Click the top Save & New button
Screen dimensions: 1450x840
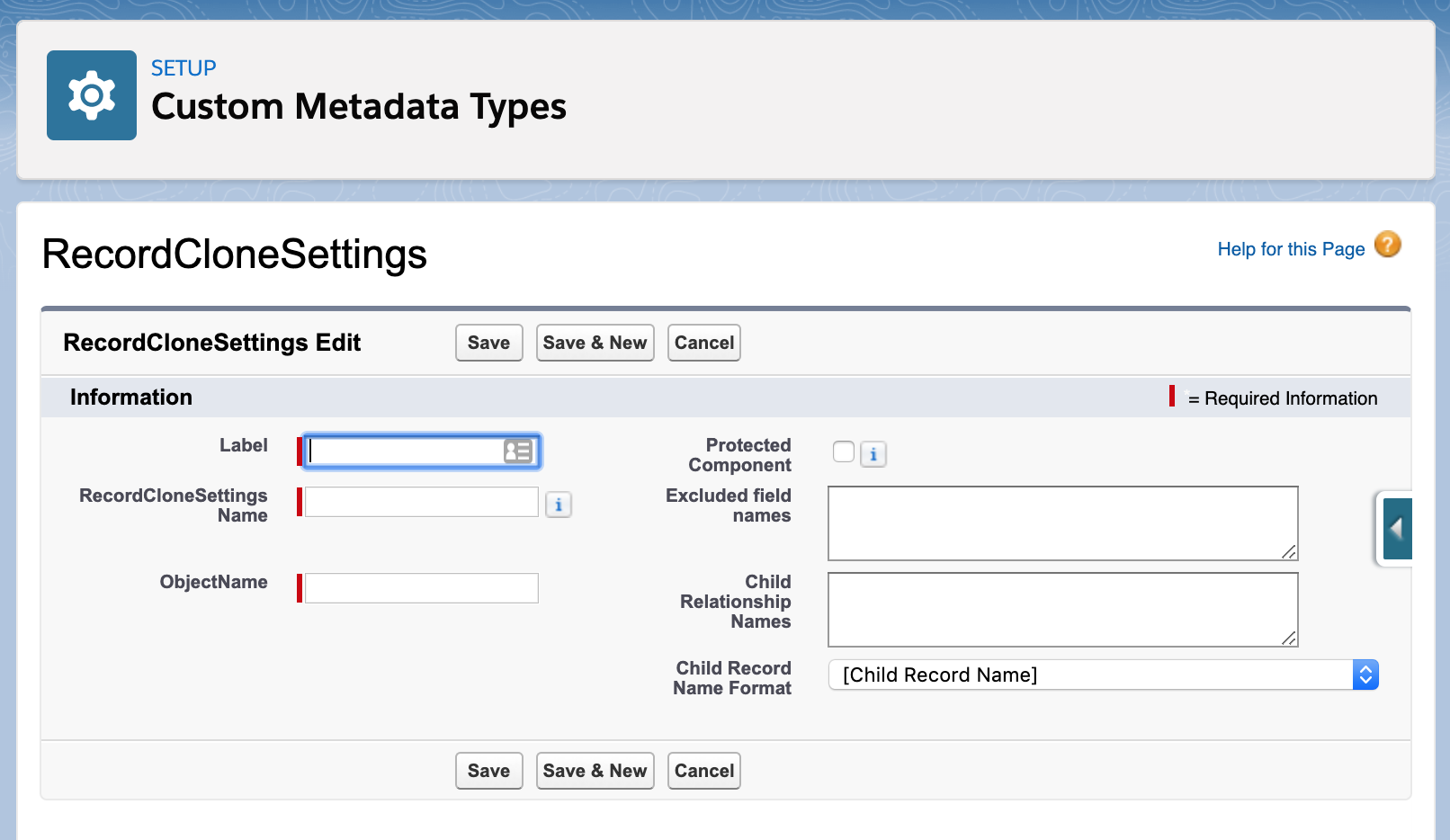click(x=595, y=343)
